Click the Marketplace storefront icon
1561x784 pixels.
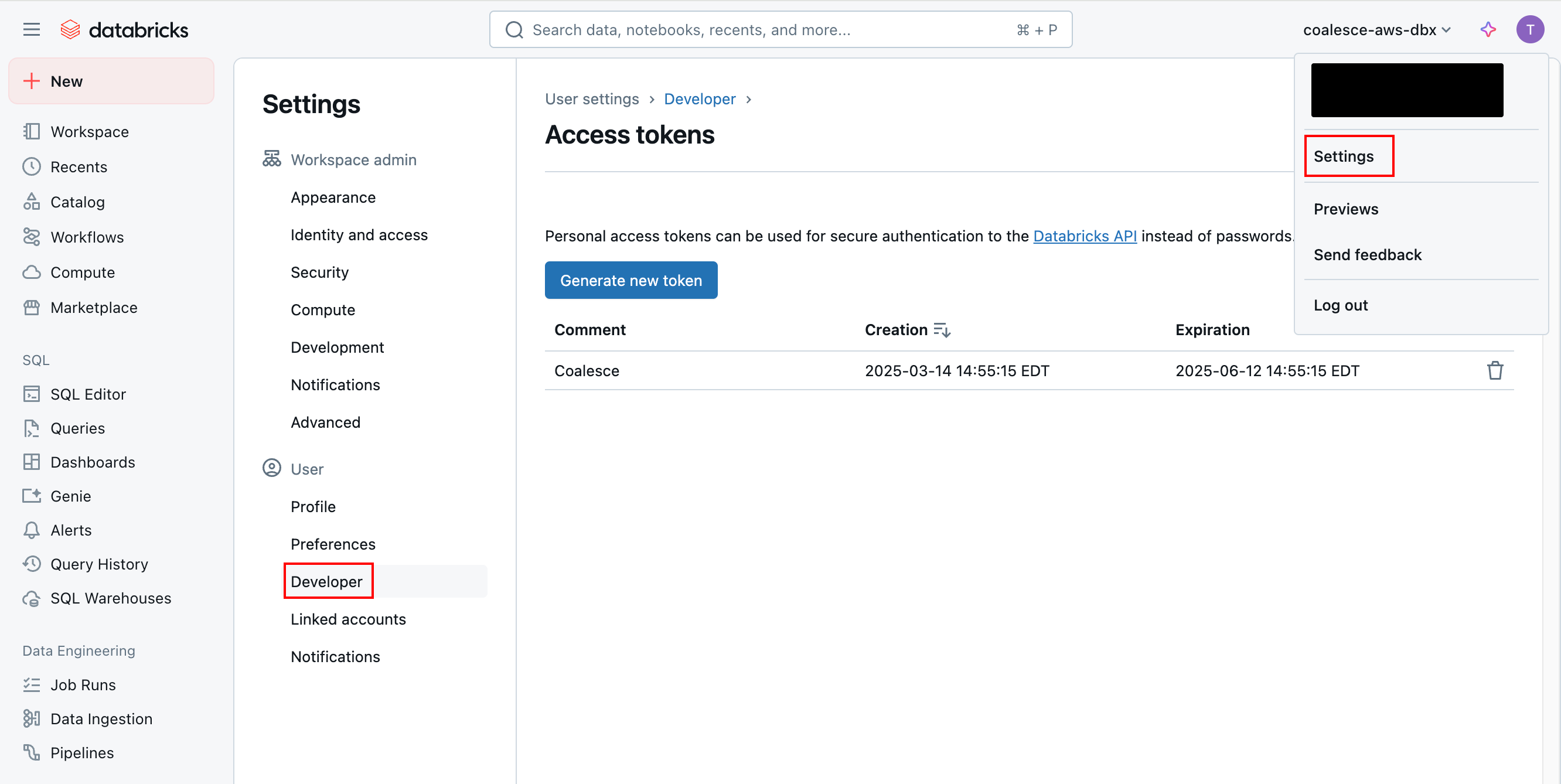[x=32, y=307]
